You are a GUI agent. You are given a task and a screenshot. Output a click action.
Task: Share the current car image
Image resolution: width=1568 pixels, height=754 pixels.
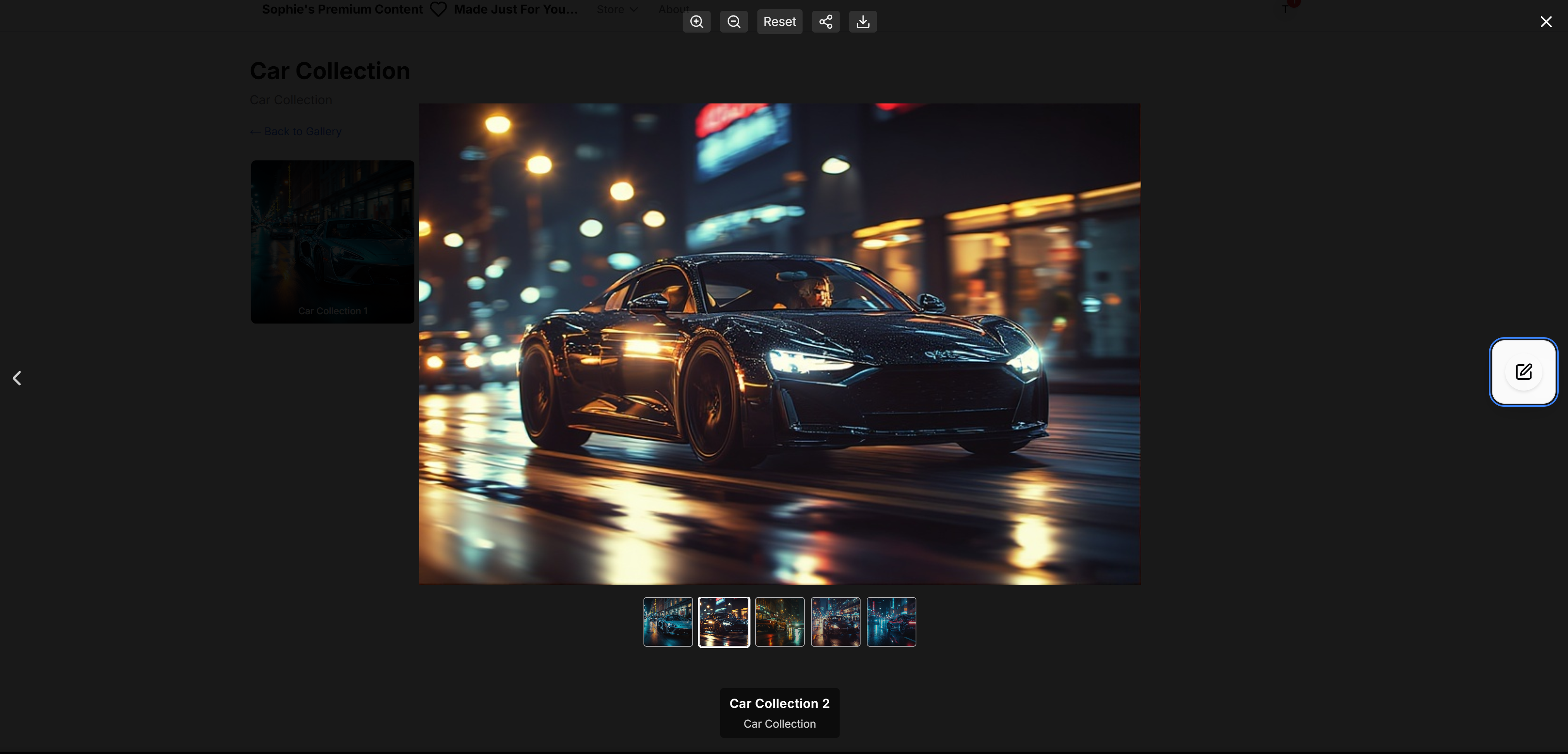pos(825,22)
